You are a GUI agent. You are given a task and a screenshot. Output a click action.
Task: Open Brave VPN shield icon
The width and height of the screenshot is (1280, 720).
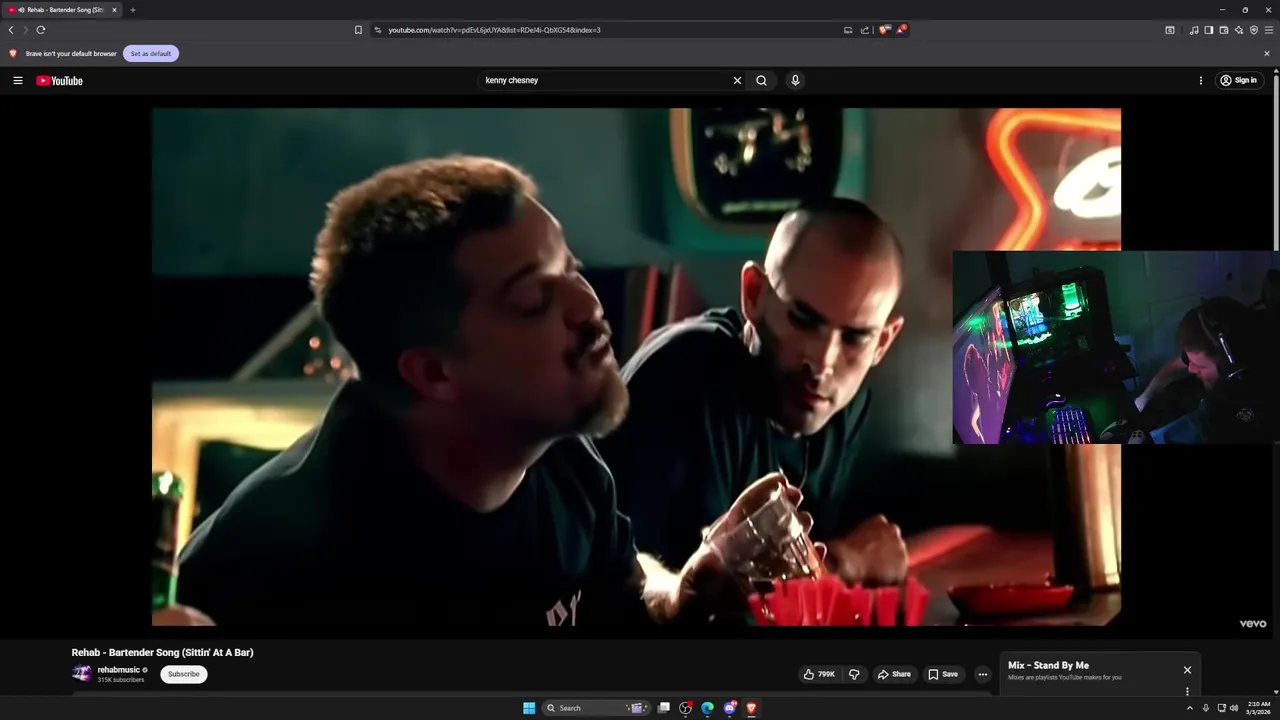click(x=1254, y=30)
